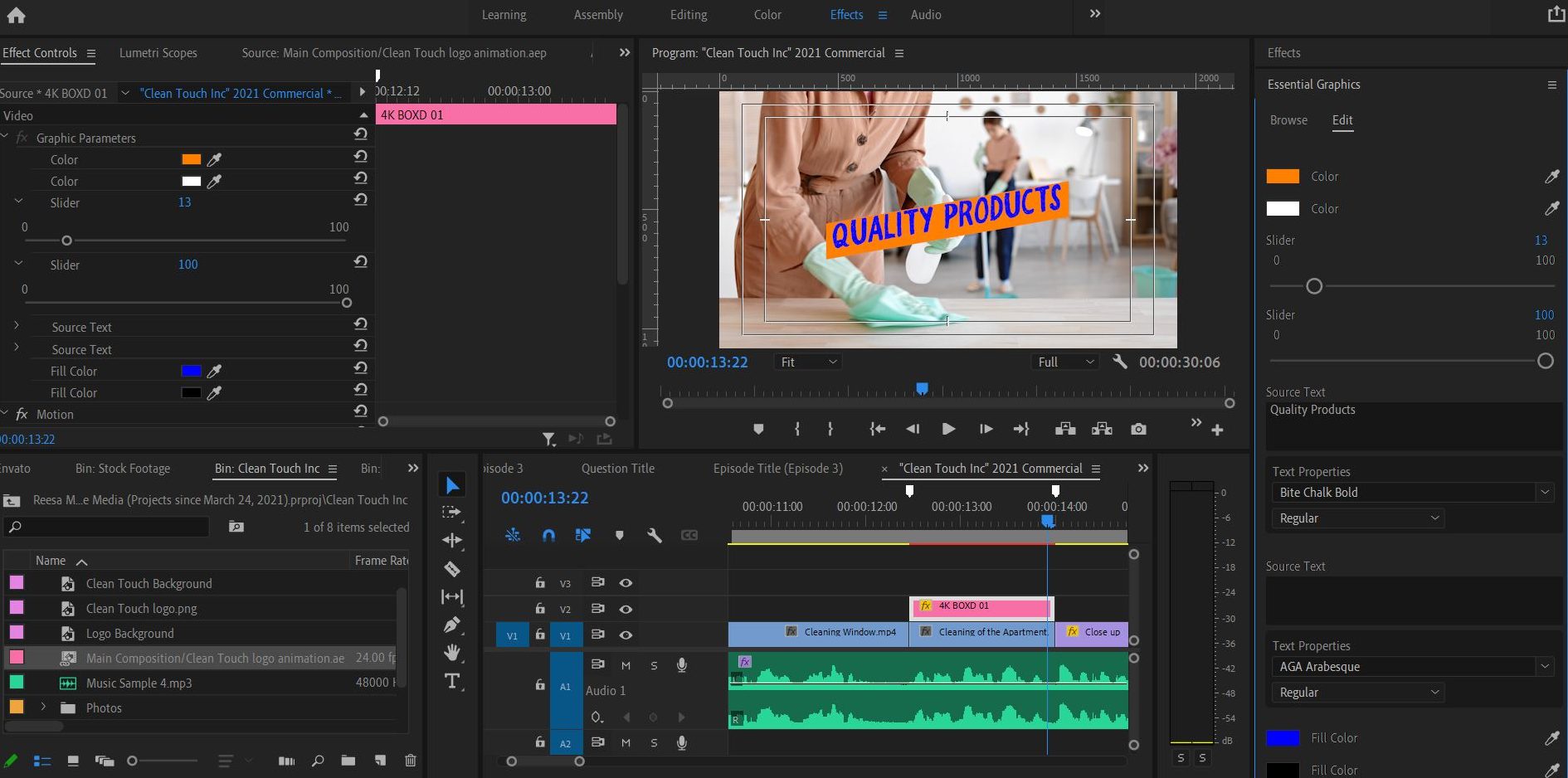The image size is (1568, 778).
Task: Select the Slip tool
Action: pos(452,596)
